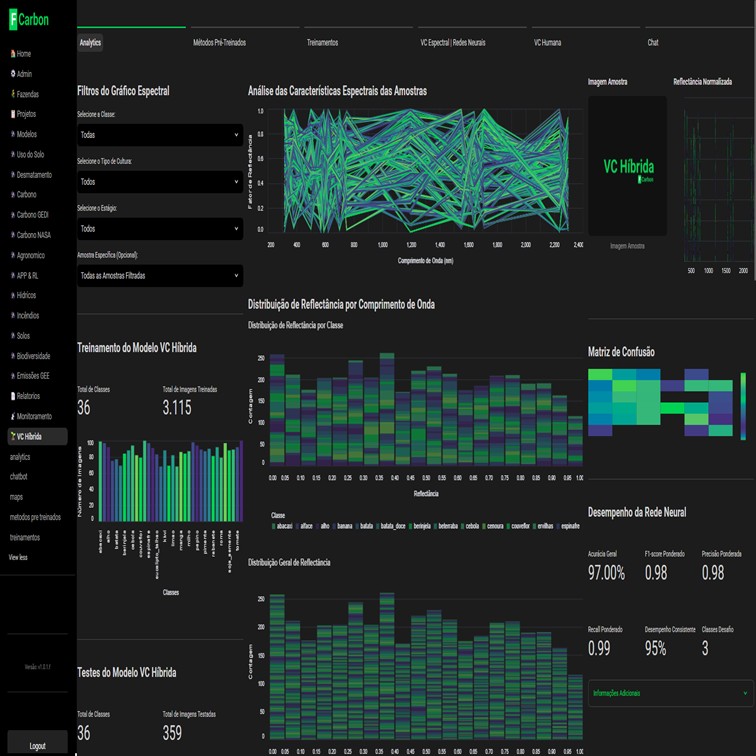Click the View less link
756x756 pixels.
point(20,557)
